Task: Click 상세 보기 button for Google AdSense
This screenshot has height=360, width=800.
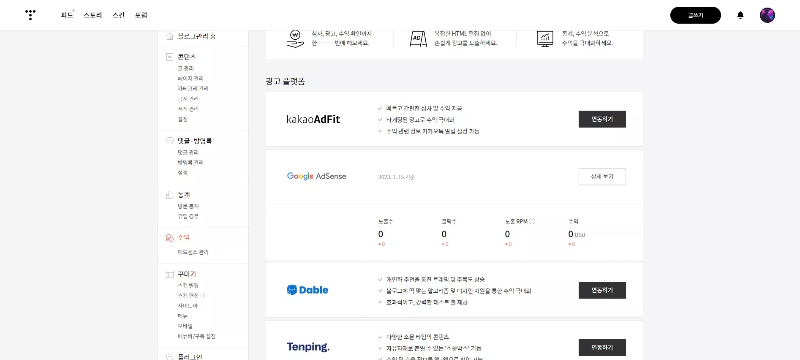Action: point(602,176)
